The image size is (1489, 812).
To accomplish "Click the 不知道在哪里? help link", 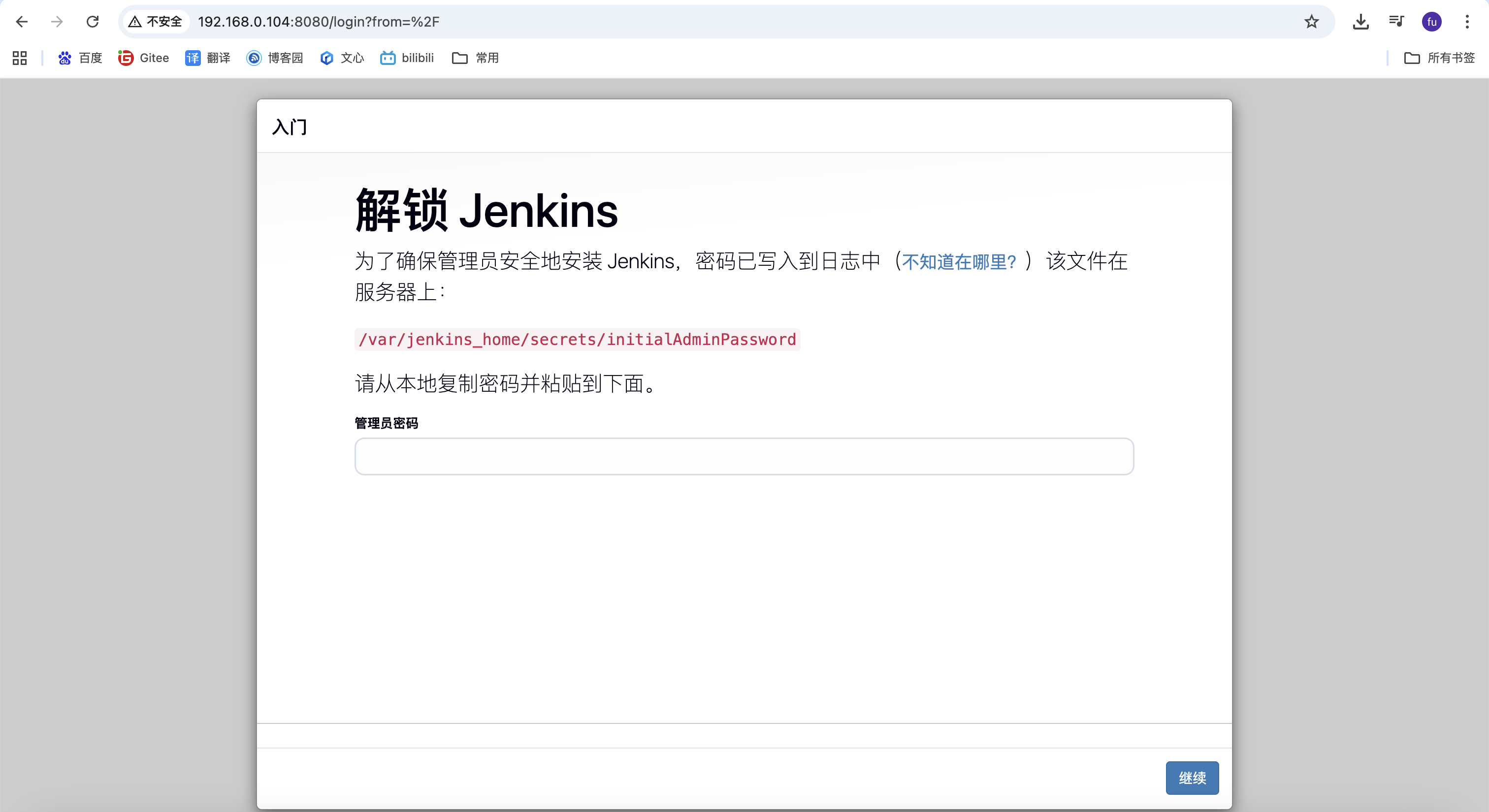I will click(958, 262).
